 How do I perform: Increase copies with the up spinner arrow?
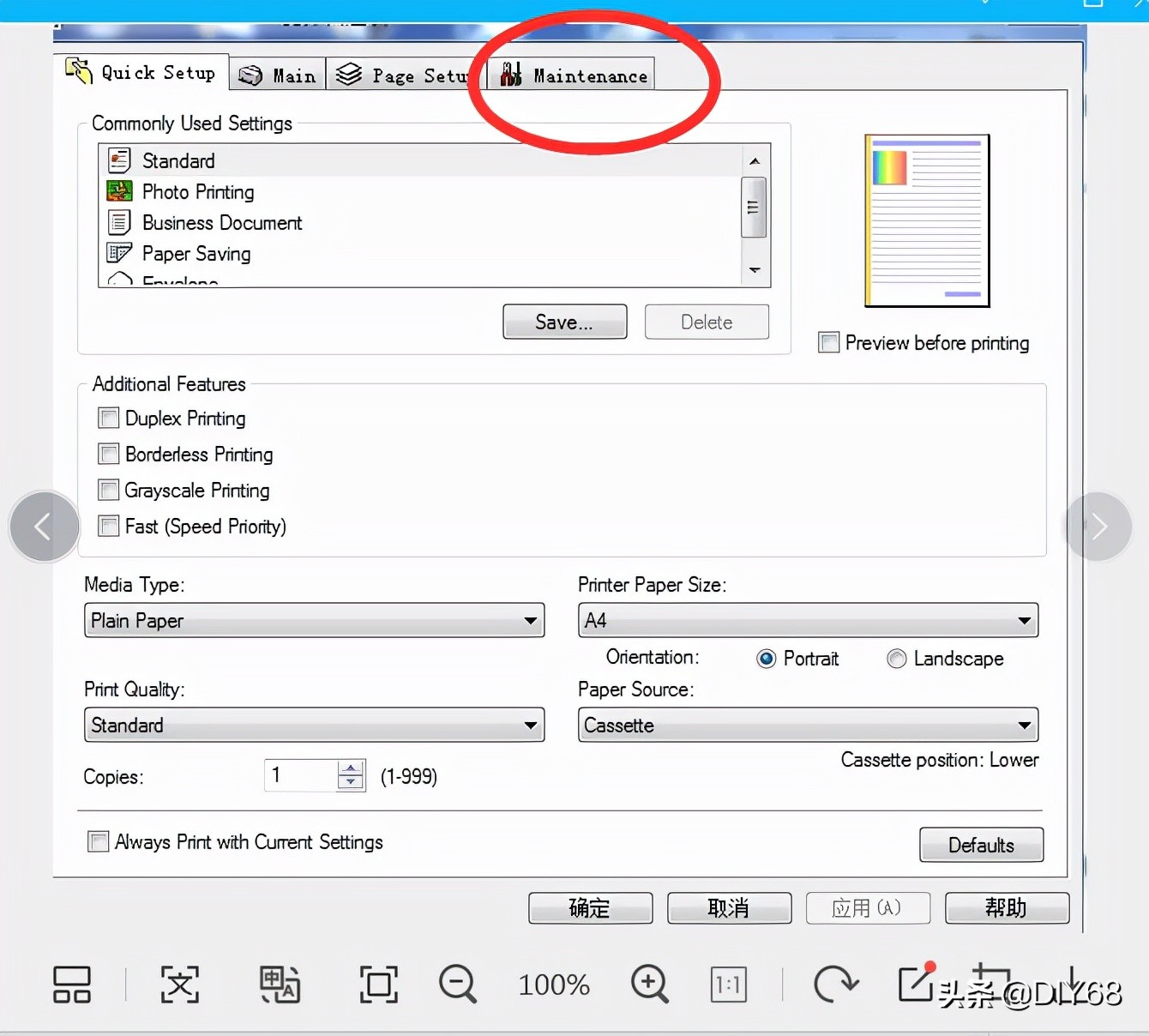(351, 768)
